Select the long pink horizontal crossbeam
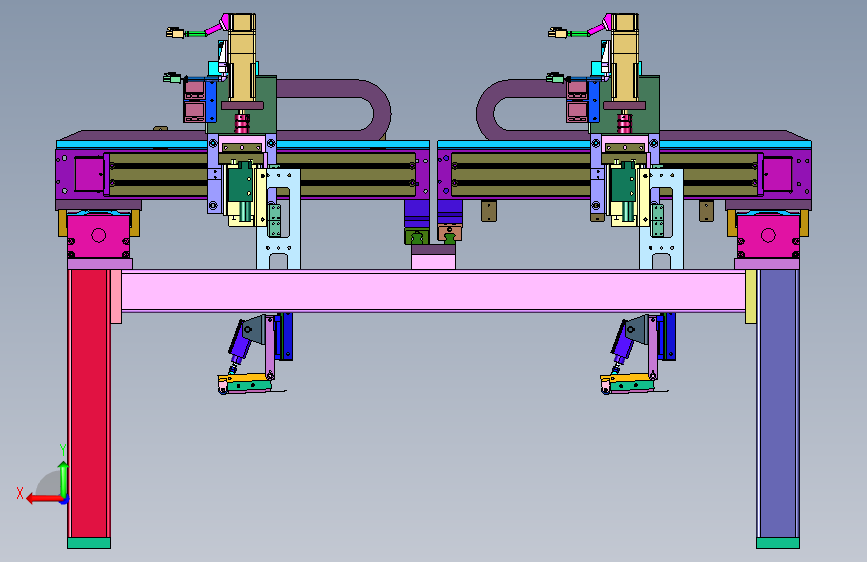 pyautogui.click(x=433, y=291)
